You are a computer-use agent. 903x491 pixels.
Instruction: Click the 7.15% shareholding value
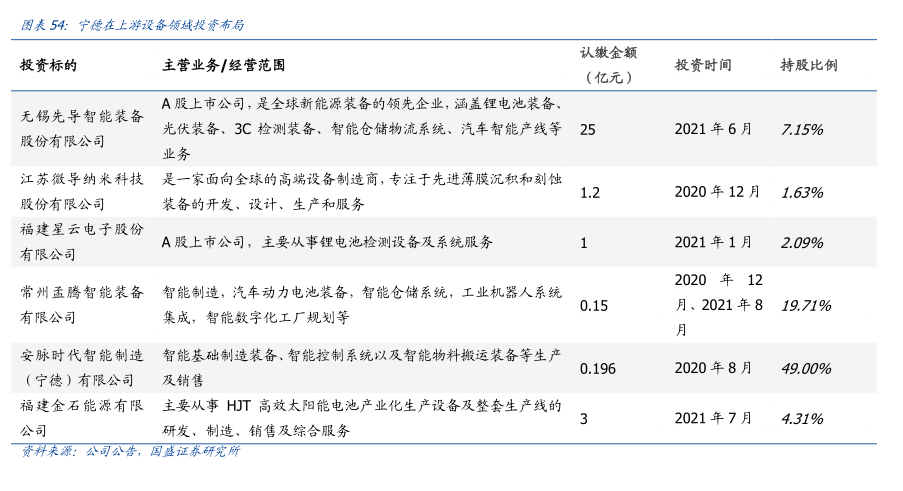802,129
